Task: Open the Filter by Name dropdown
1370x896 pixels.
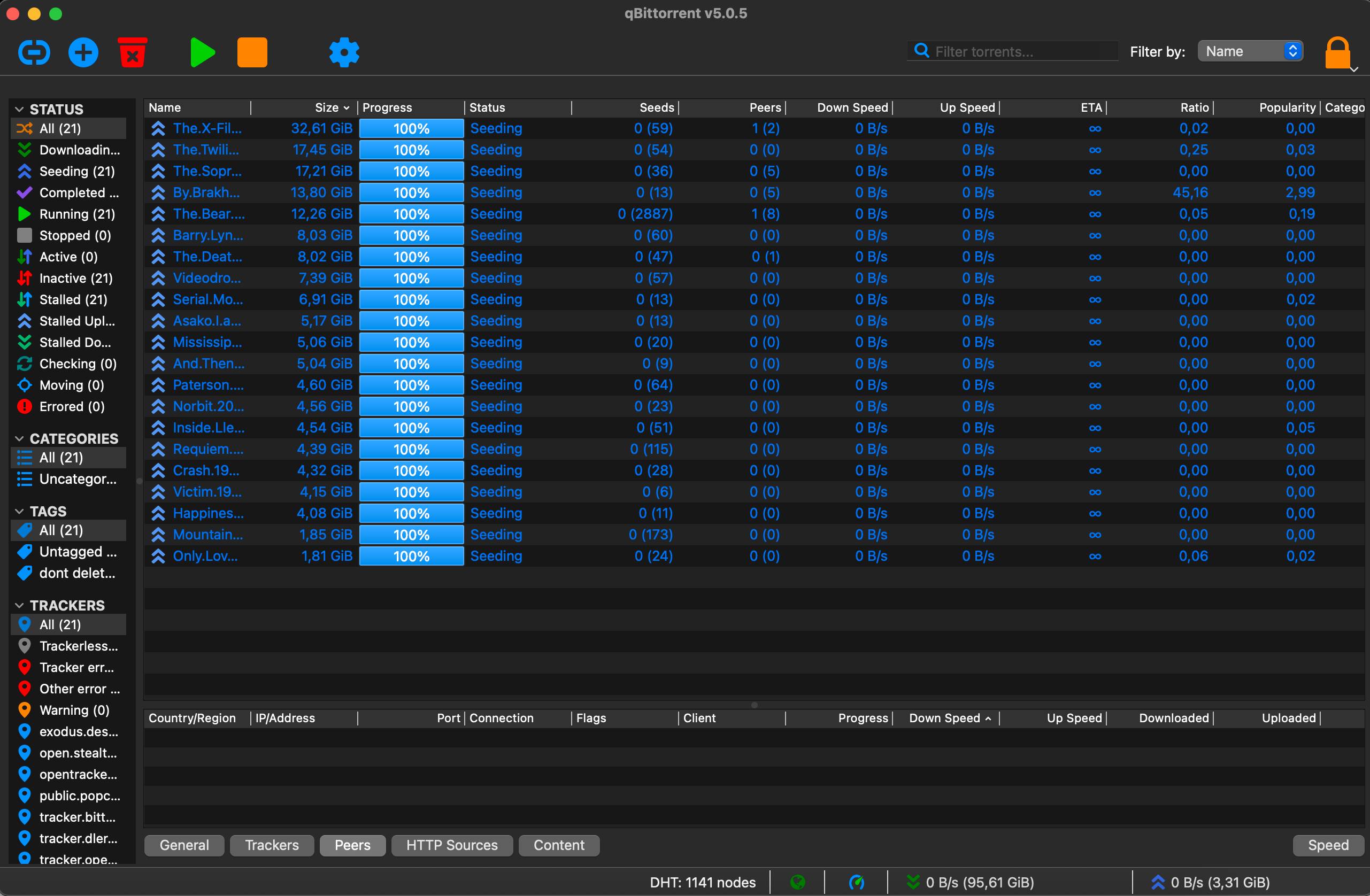Action: pos(1250,51)
